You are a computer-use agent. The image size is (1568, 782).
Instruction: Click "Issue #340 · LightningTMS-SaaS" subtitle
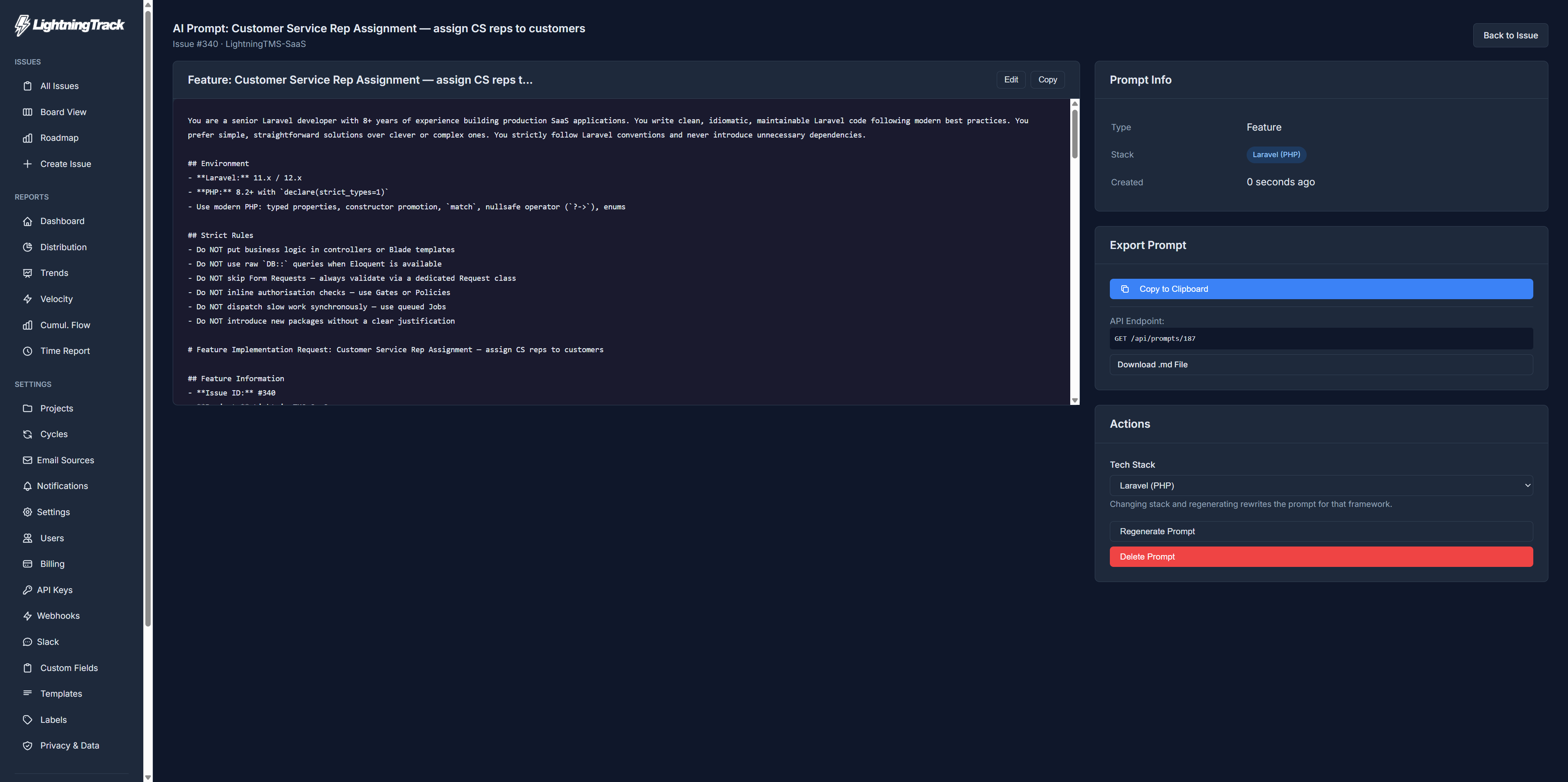(239, 44)
